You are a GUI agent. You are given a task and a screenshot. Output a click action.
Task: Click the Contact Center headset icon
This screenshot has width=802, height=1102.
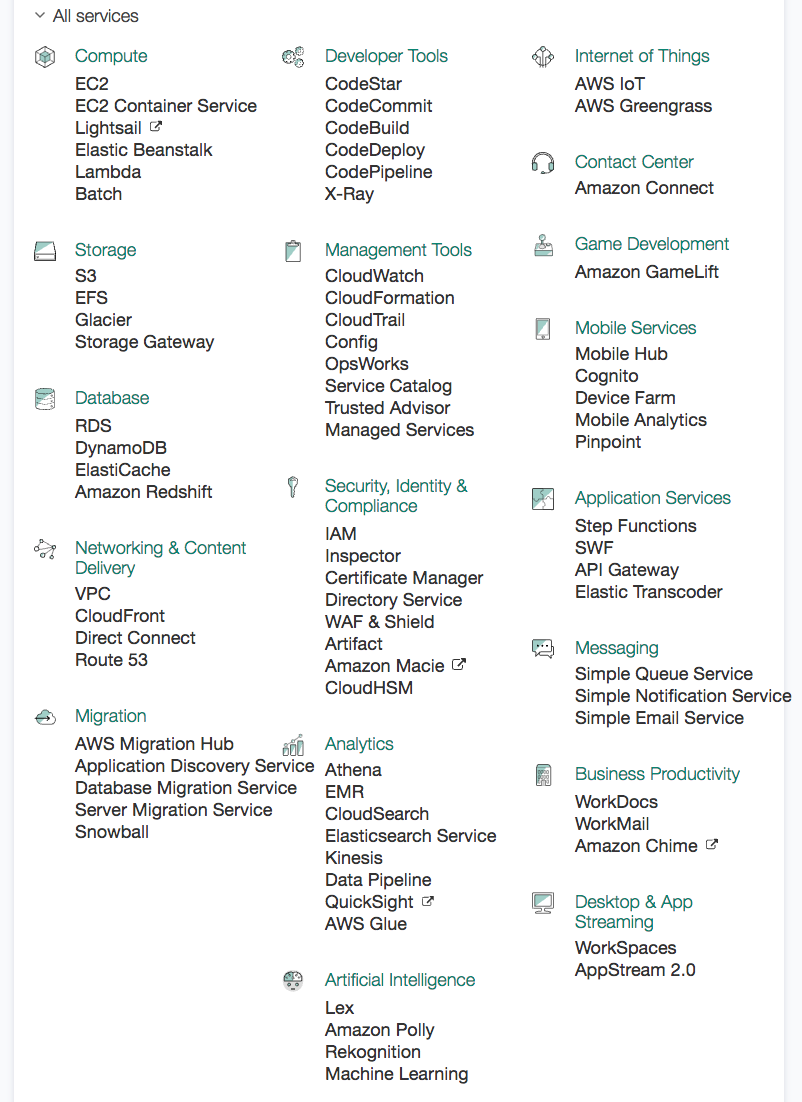[x=543, y=163]
